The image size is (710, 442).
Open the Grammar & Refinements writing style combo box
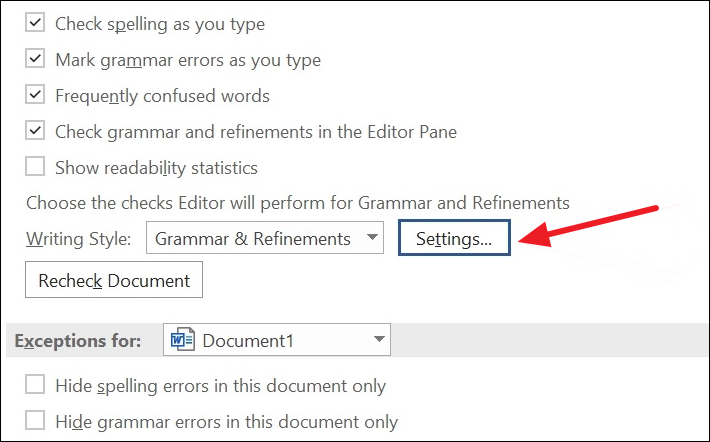point(265,237)
